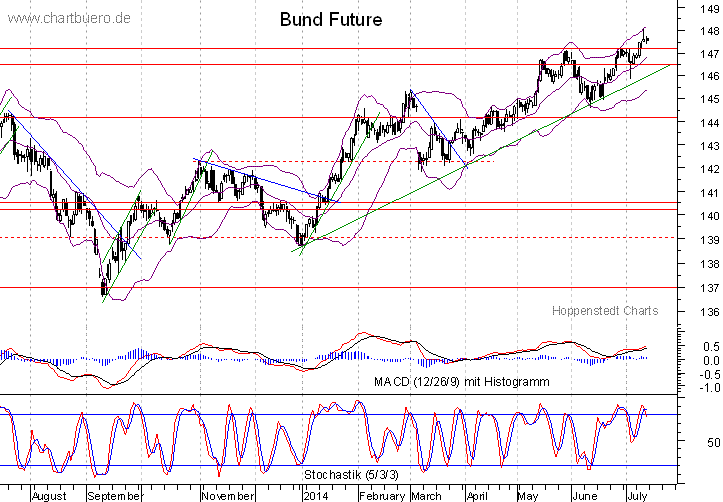Screen dimensions: 723x502
Task: Click the February label on time axis
Action: click(381, 494)
